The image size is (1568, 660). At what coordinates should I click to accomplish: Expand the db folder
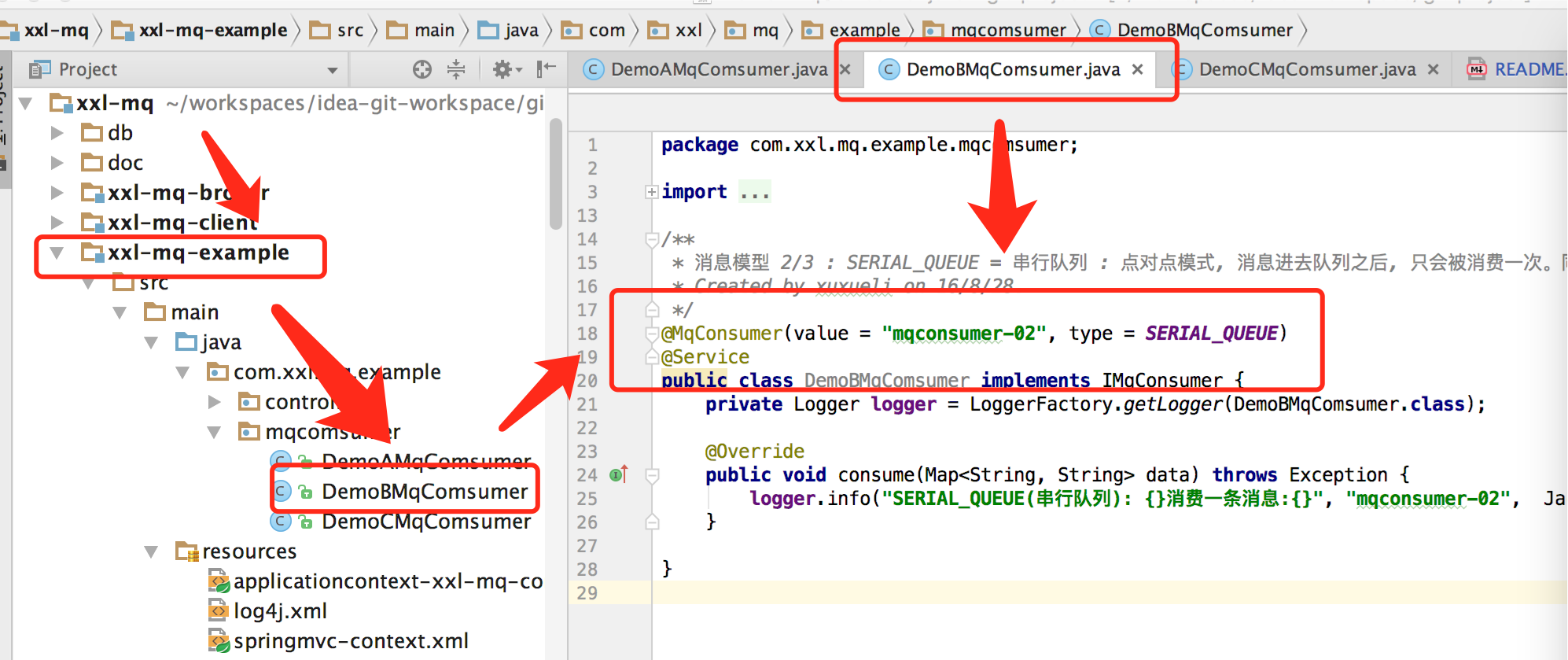pos(57,133)
